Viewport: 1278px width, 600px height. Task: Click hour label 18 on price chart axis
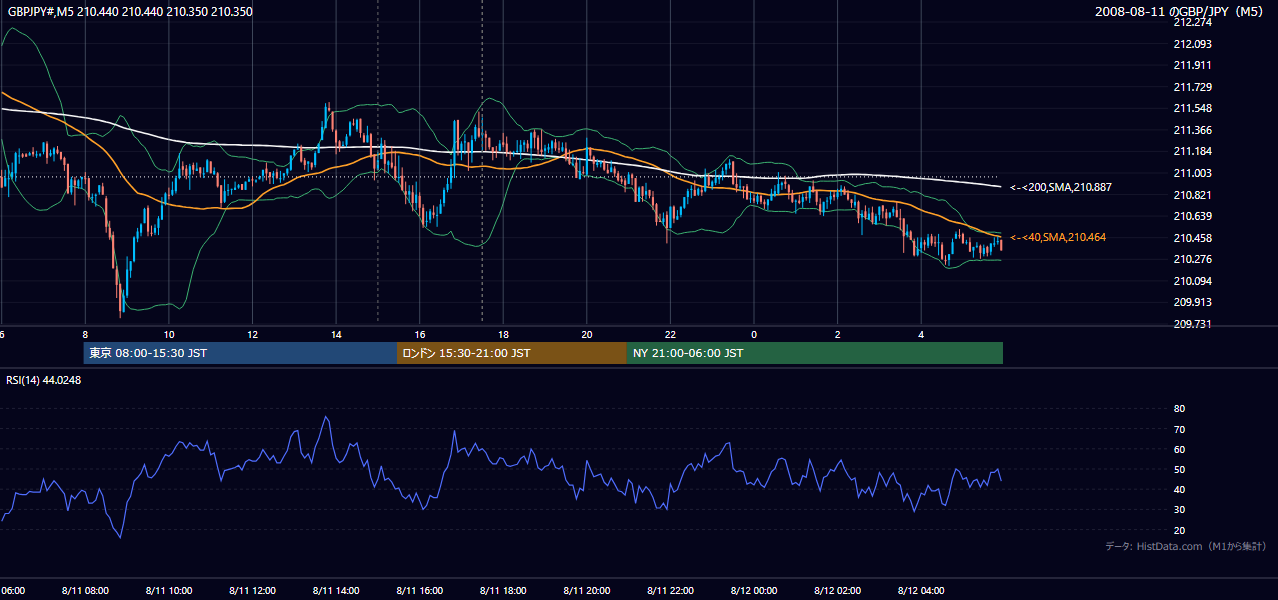pyautogui.click(x=503, y=335)
